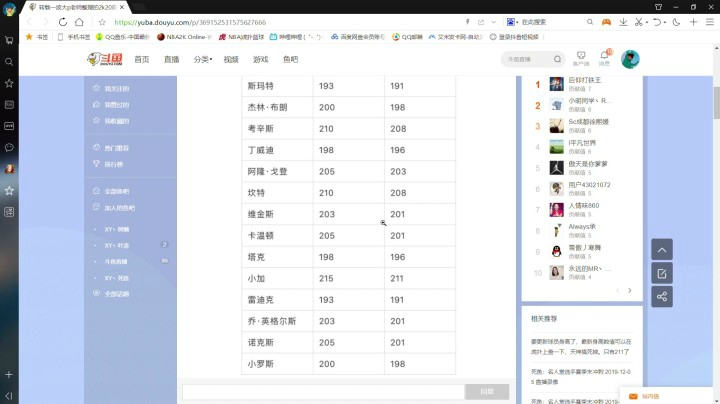
Task: Open the browser skin shirt icon
Action: click(x=658, y=6)
